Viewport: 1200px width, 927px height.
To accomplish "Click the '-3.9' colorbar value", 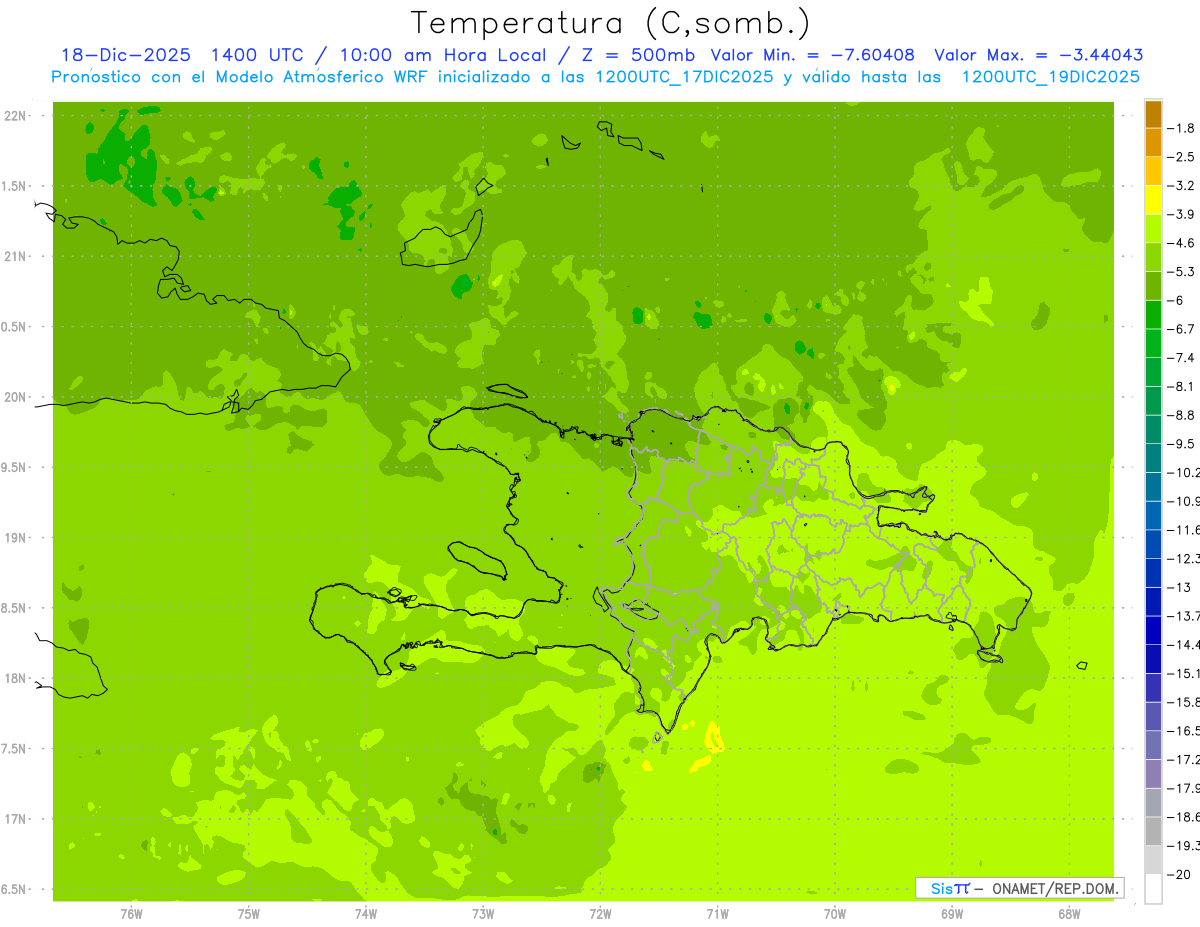I will pos(1181,214).
